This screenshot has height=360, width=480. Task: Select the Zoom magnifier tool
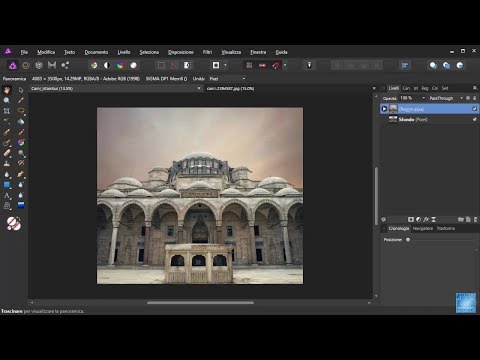pos(7,100)
